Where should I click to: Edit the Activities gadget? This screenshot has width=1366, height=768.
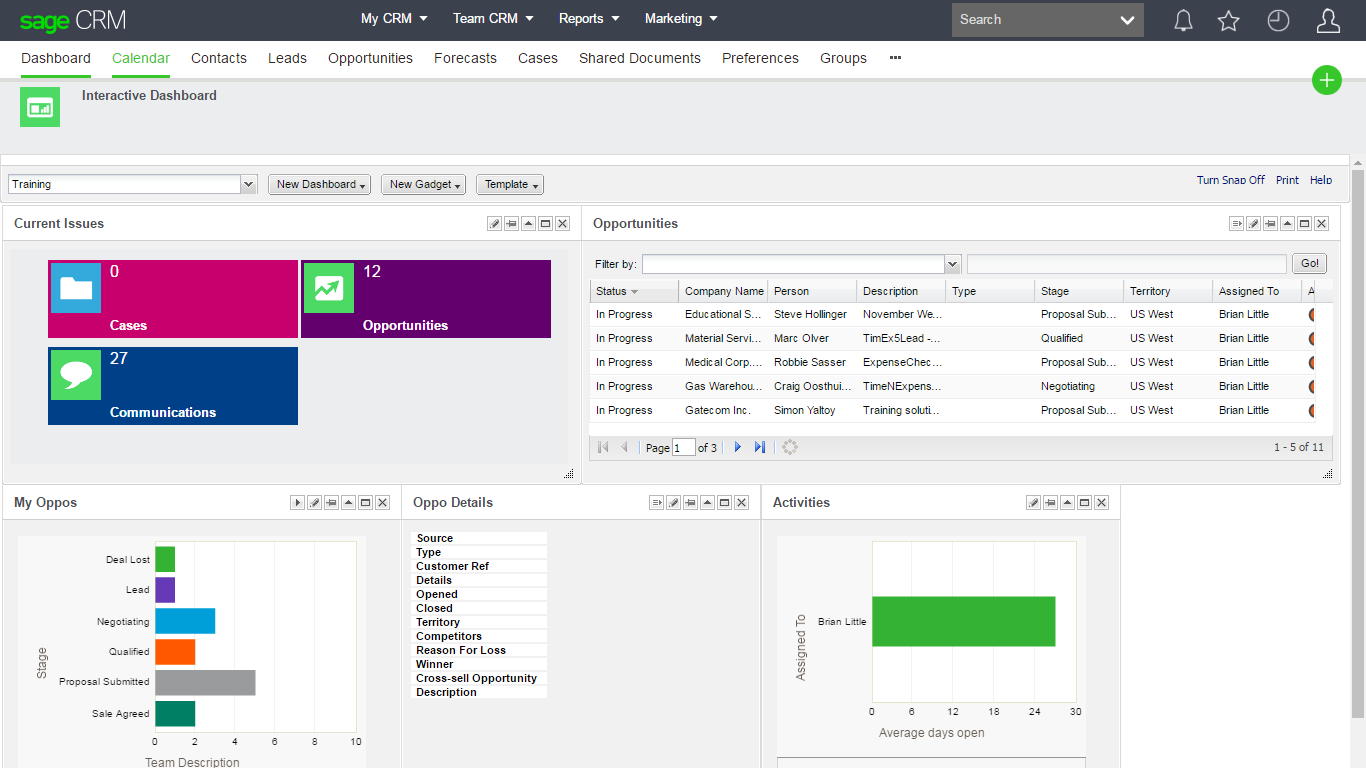pyautogui.click(x=1033, y=502)
